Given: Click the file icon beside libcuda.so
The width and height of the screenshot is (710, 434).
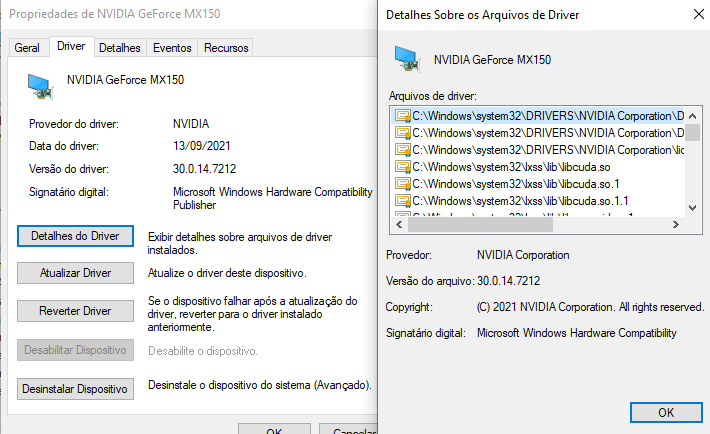Looking at the screenshot, I should click(x=402, y=167).
